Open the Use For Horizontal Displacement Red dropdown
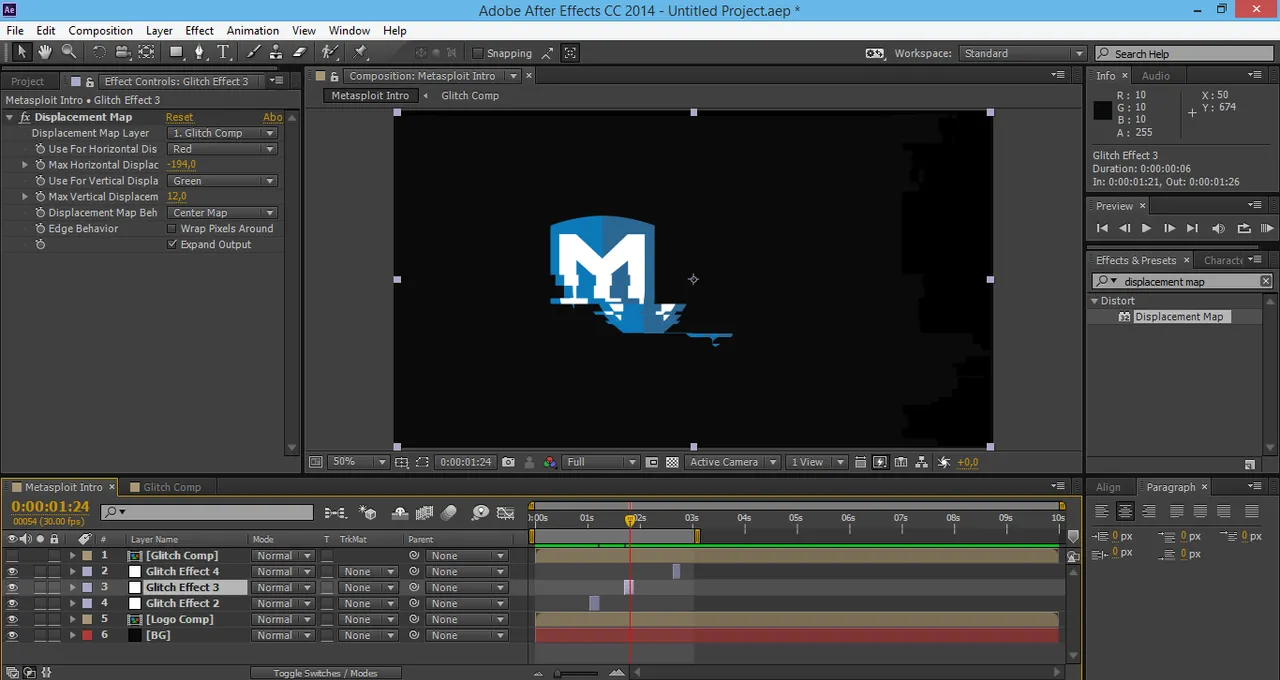Viewport: 1280px width, 680px height. point(222,149)
